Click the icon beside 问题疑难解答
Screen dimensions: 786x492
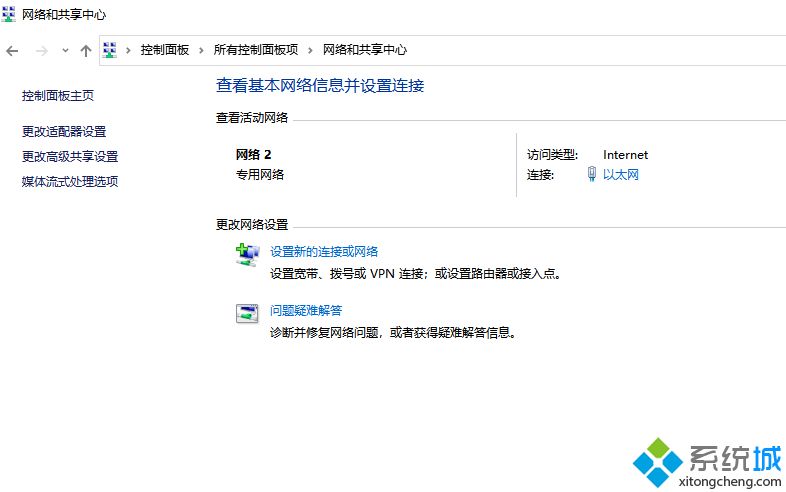click(247, 313)
